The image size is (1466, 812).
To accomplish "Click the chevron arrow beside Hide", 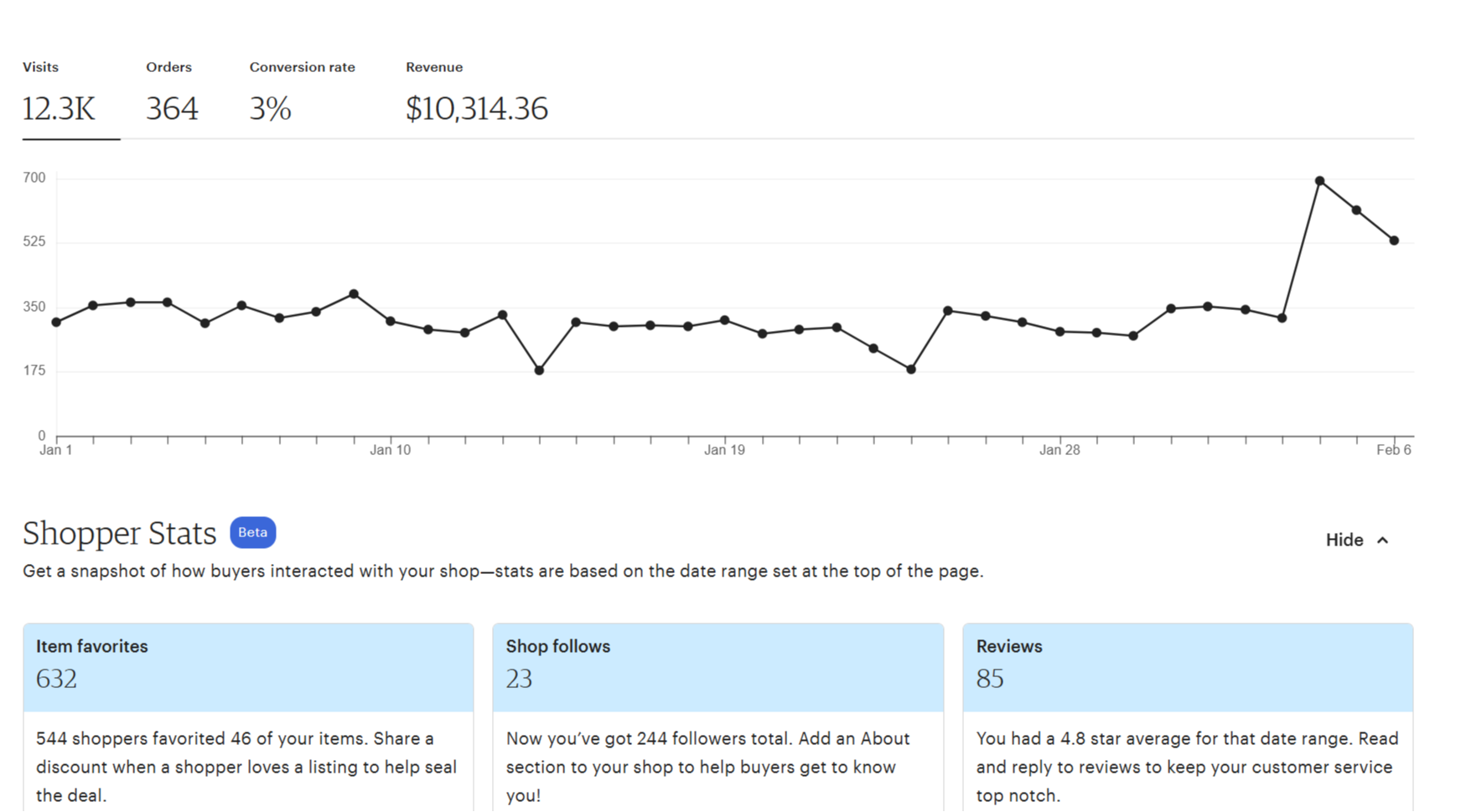I will point(1383,540).
